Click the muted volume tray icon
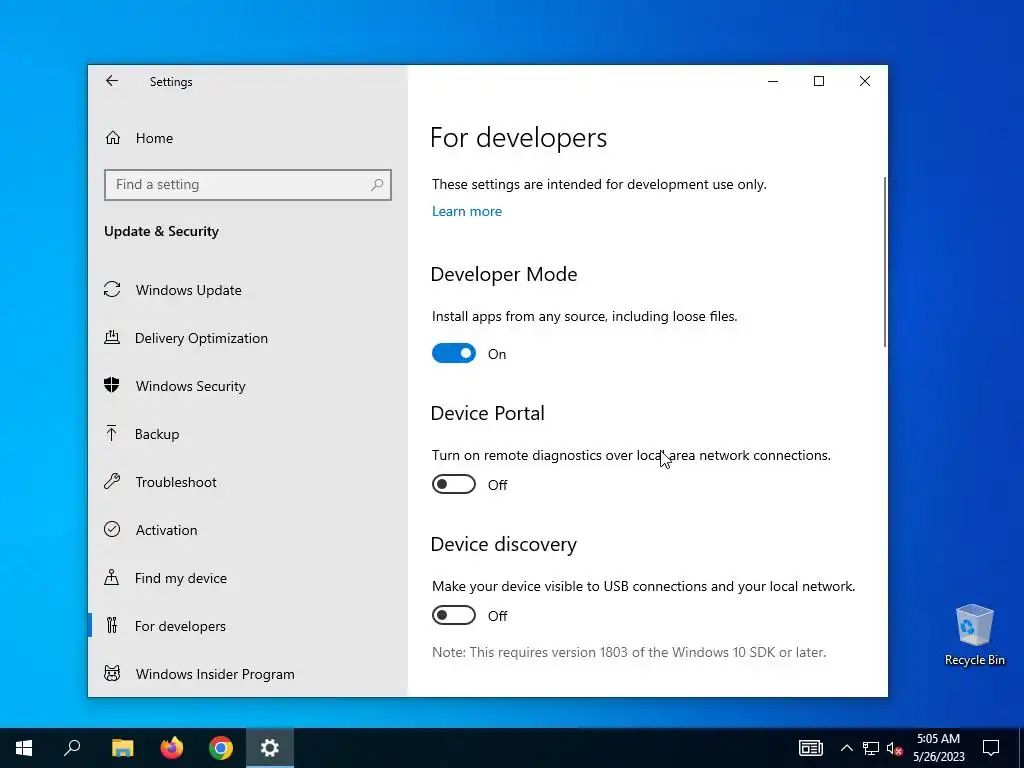The height and width of the screenshot is (768, 1024). pyautogui.click(x=895, y=748)
